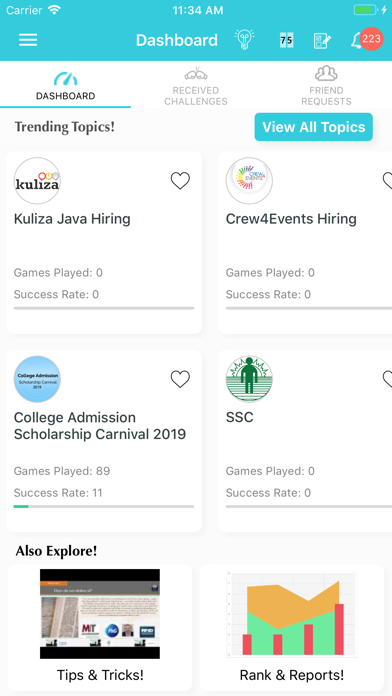
Task: Open Rank & Reports chart thumbnail
Action: click(x=292, y=614)
